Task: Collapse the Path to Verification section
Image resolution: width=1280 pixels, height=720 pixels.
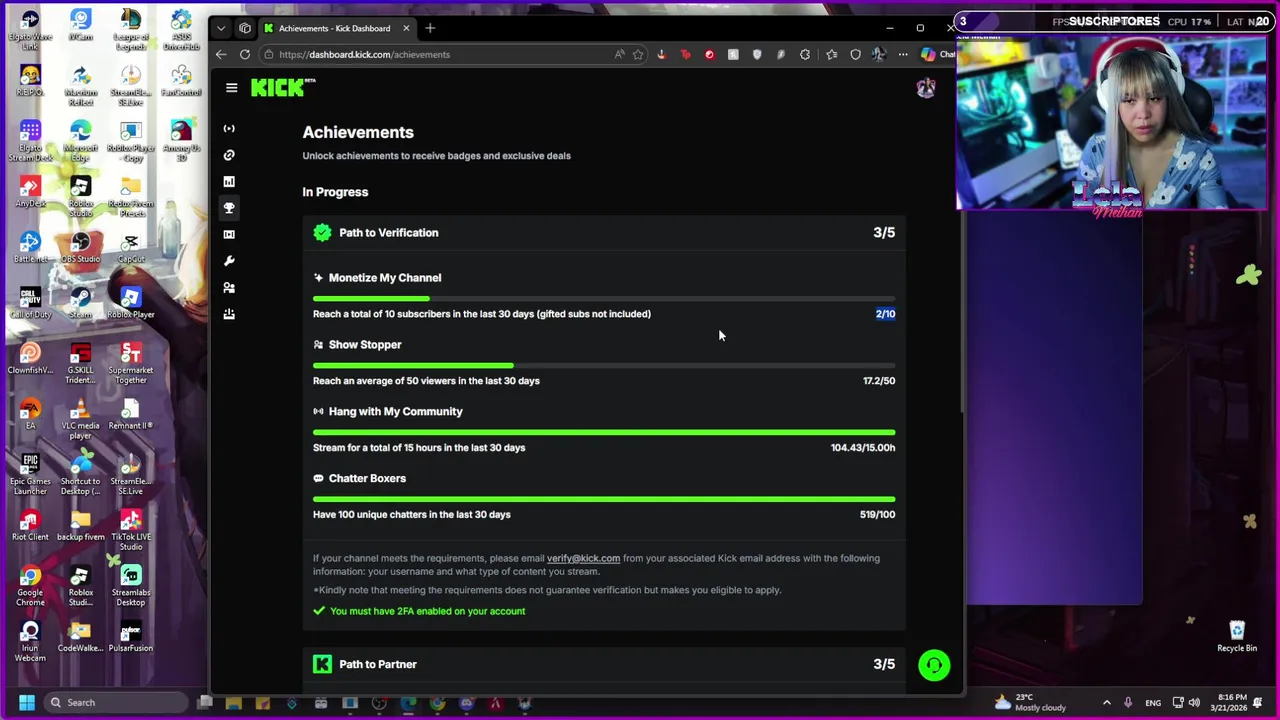Action: [604, 232]
